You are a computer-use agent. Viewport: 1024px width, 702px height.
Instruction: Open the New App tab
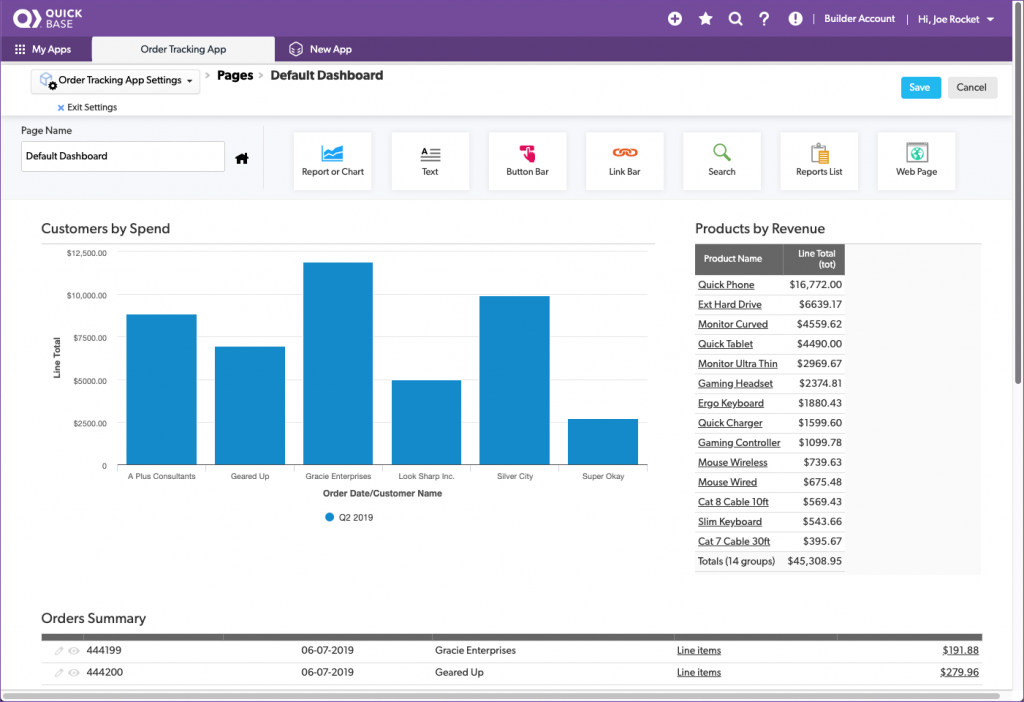320,49
